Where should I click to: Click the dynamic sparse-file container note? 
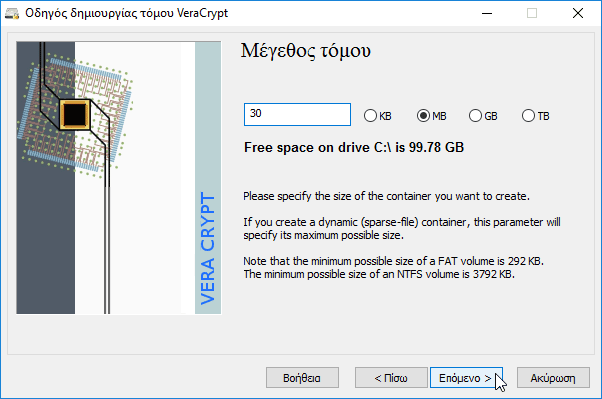coord(402,228)
